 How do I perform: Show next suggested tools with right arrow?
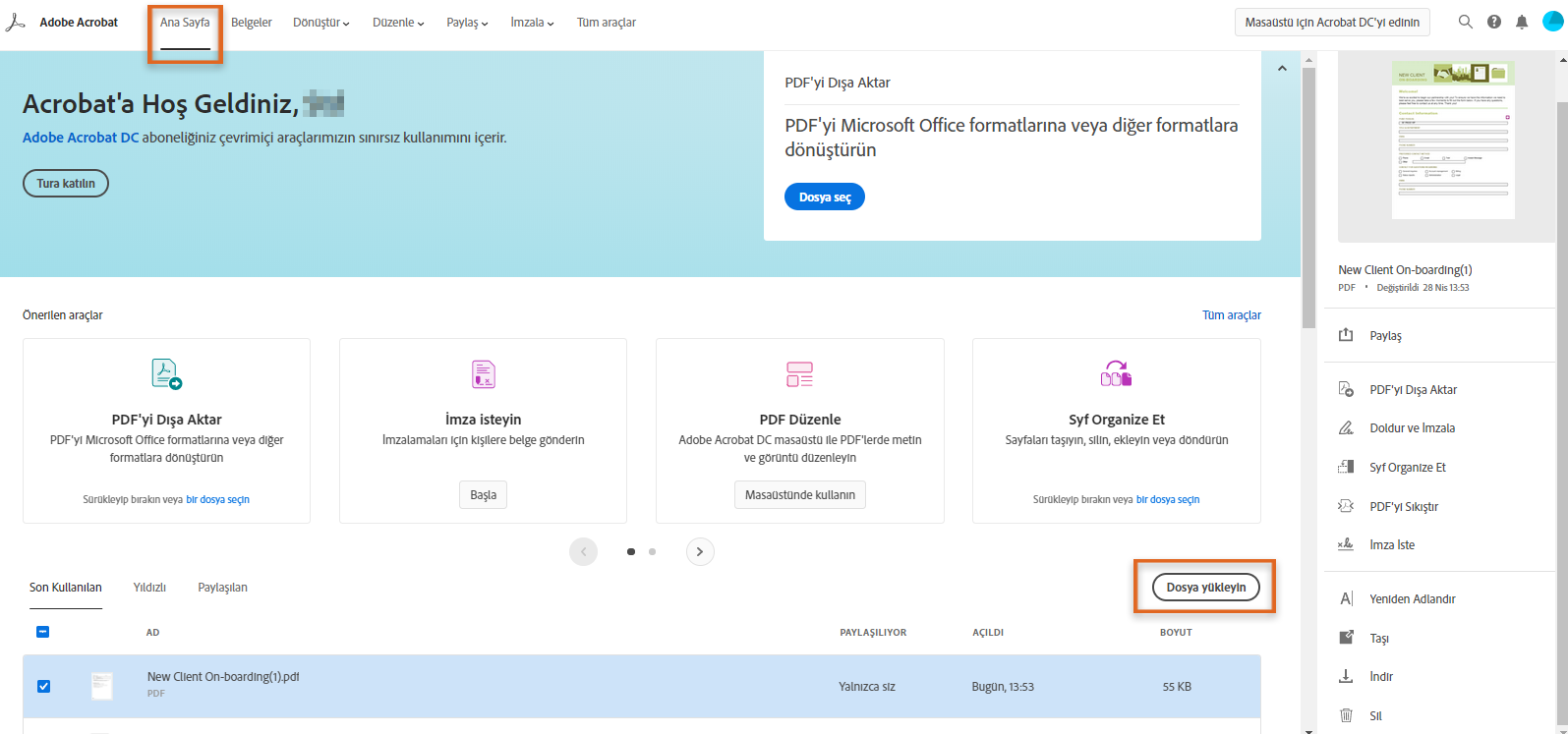coord(700,551)
